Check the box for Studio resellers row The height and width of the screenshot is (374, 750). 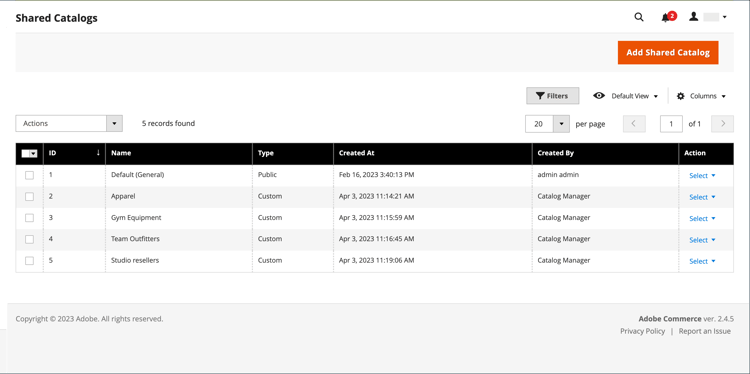click(x=30, y=261)
